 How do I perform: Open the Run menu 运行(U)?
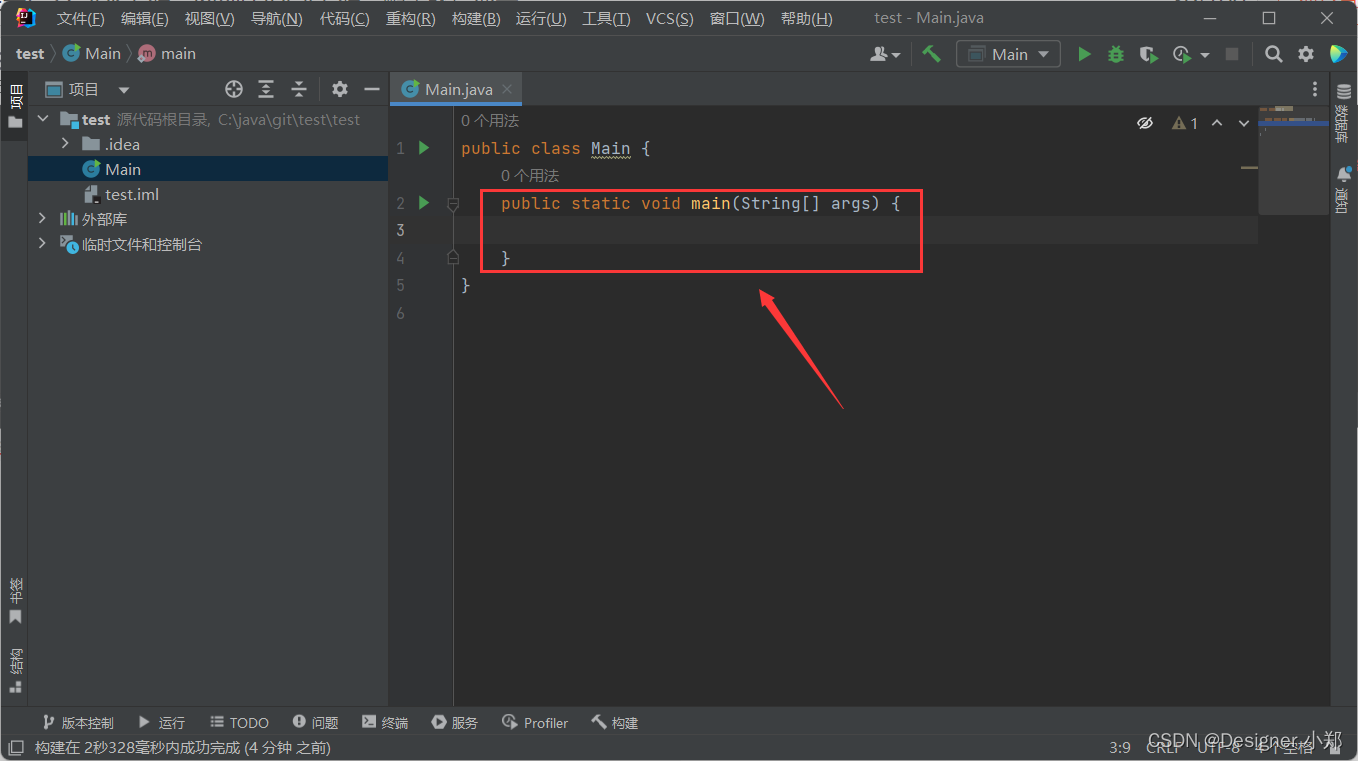(x=541, y=19)
